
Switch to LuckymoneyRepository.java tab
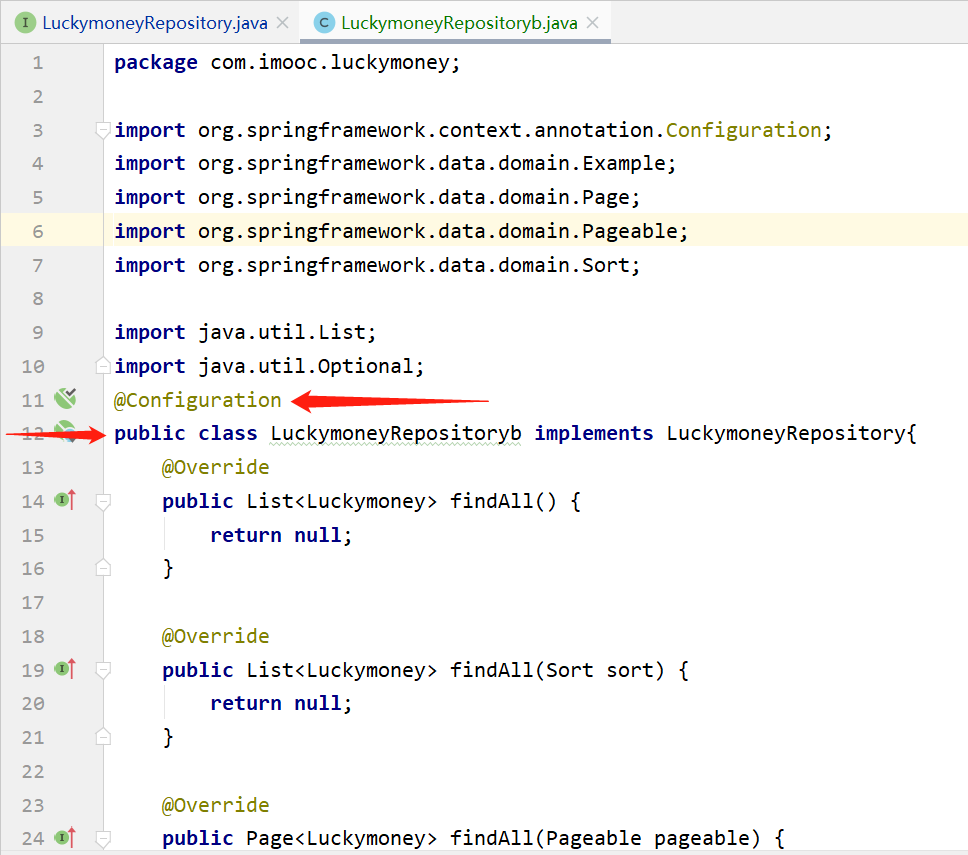(x=154, y=23)
